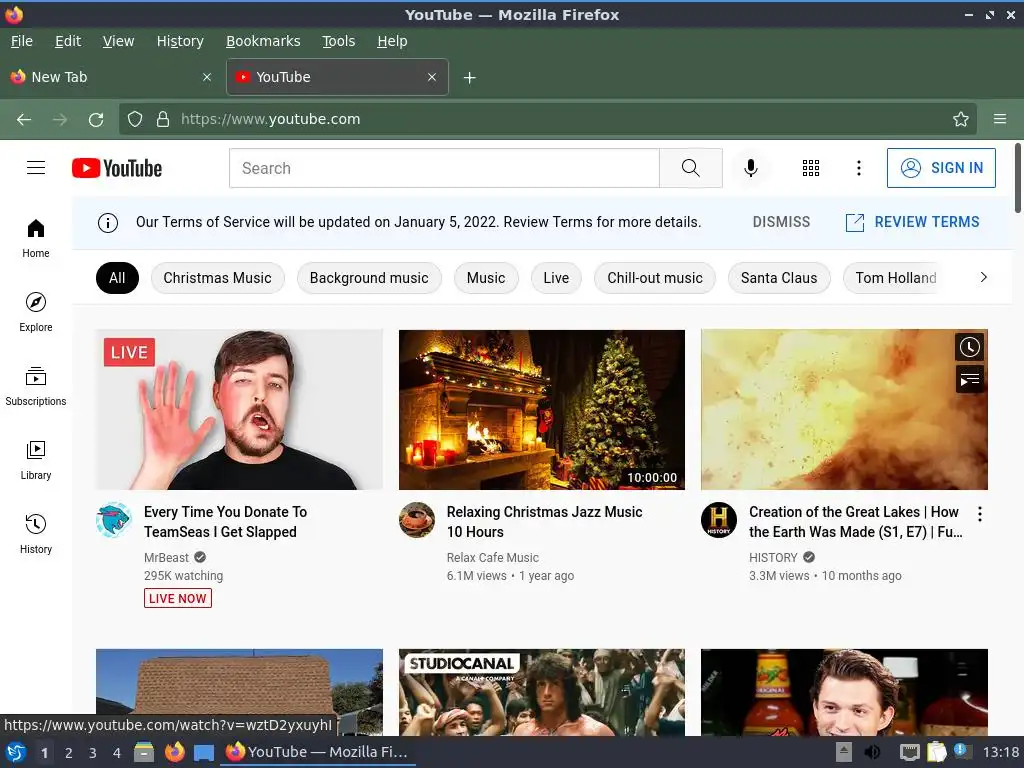Viewport: 1024px width, 768px height.
Task: Open action menu for Great Lakes video
Action: (x=980, y=514)
